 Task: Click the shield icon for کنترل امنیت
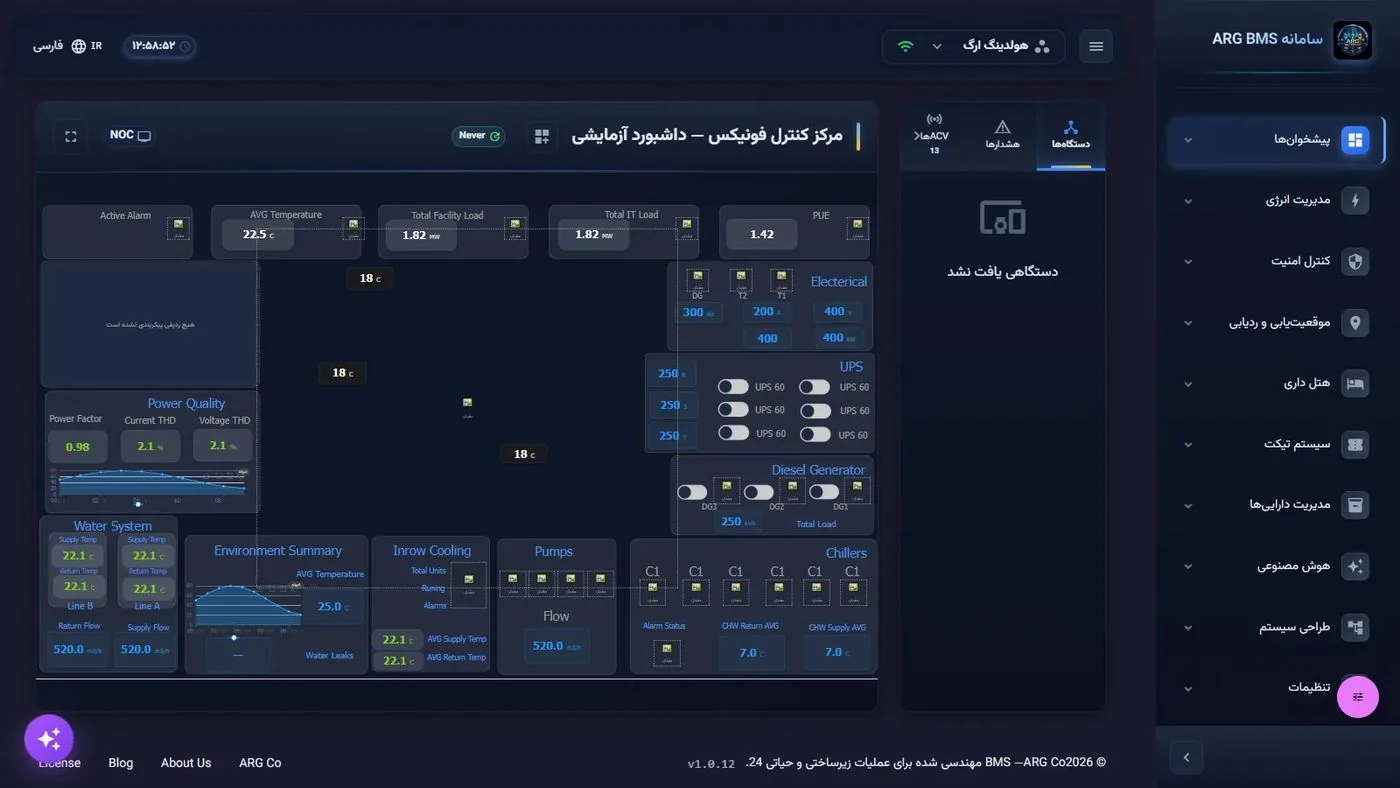1355,262
